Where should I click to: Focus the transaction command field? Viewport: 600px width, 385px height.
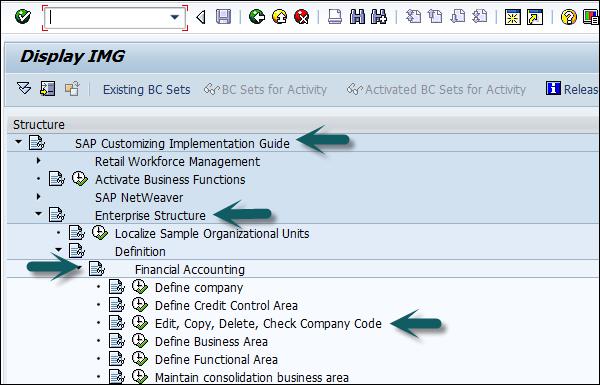point(115,18)
